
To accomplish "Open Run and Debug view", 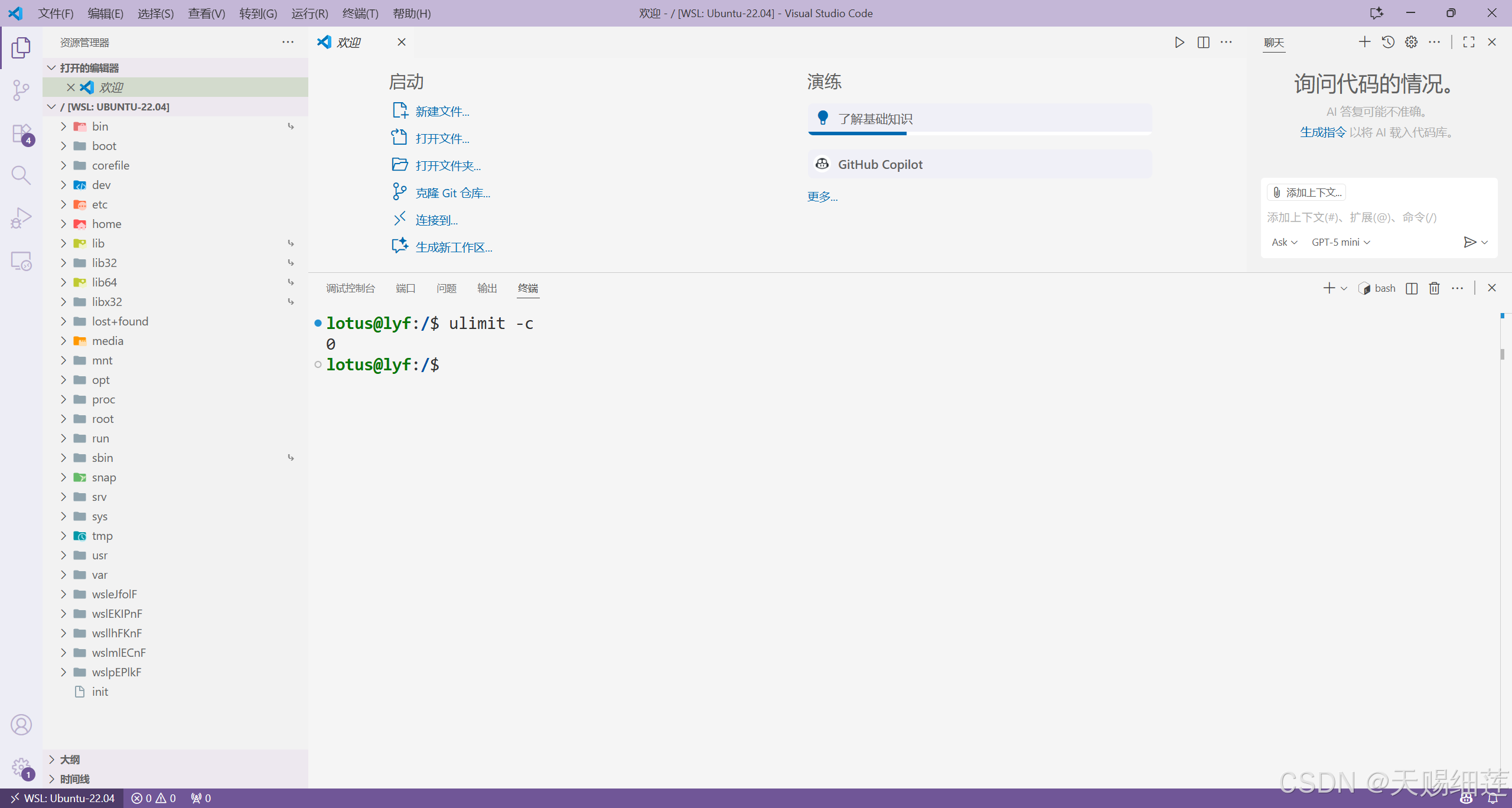I will [21, 218].
